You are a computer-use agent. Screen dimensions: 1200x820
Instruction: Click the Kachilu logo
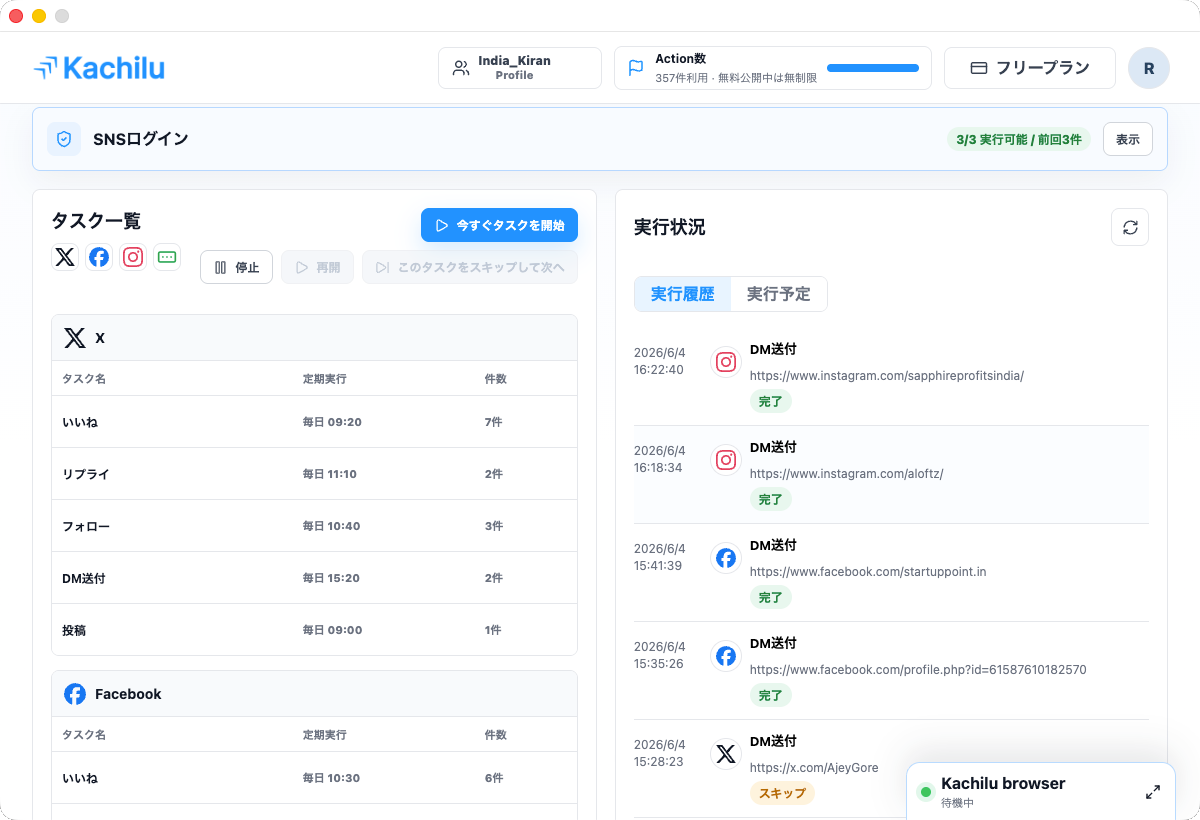(x=99, y=68)
